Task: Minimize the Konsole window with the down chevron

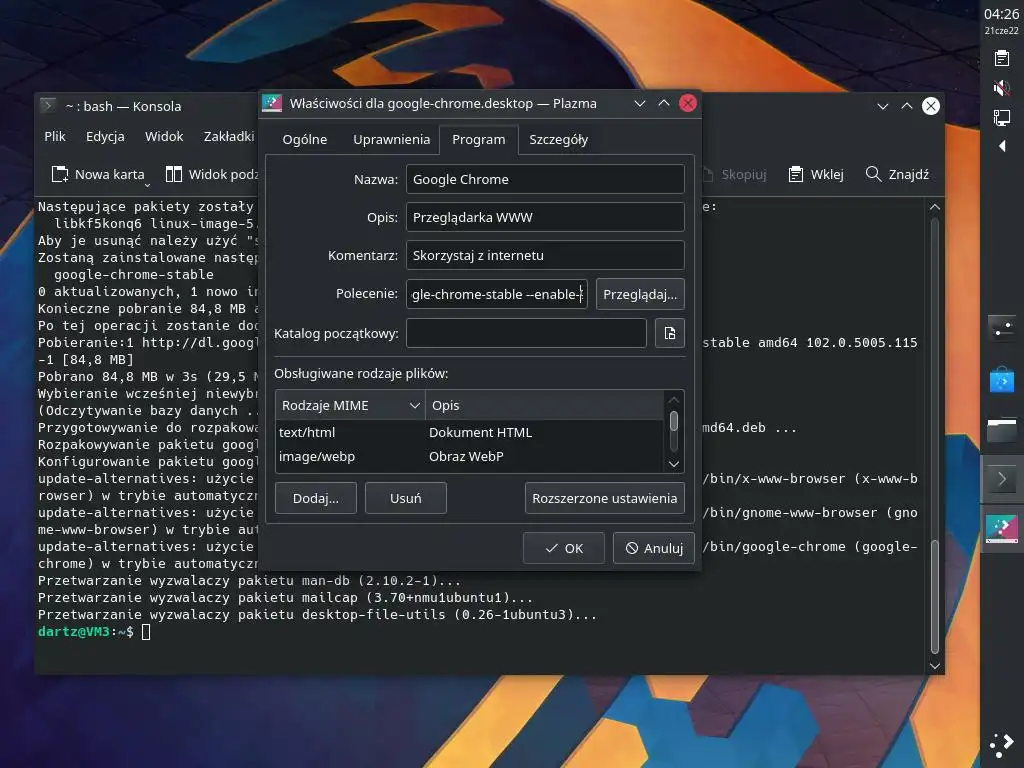Action: [883, 106]
